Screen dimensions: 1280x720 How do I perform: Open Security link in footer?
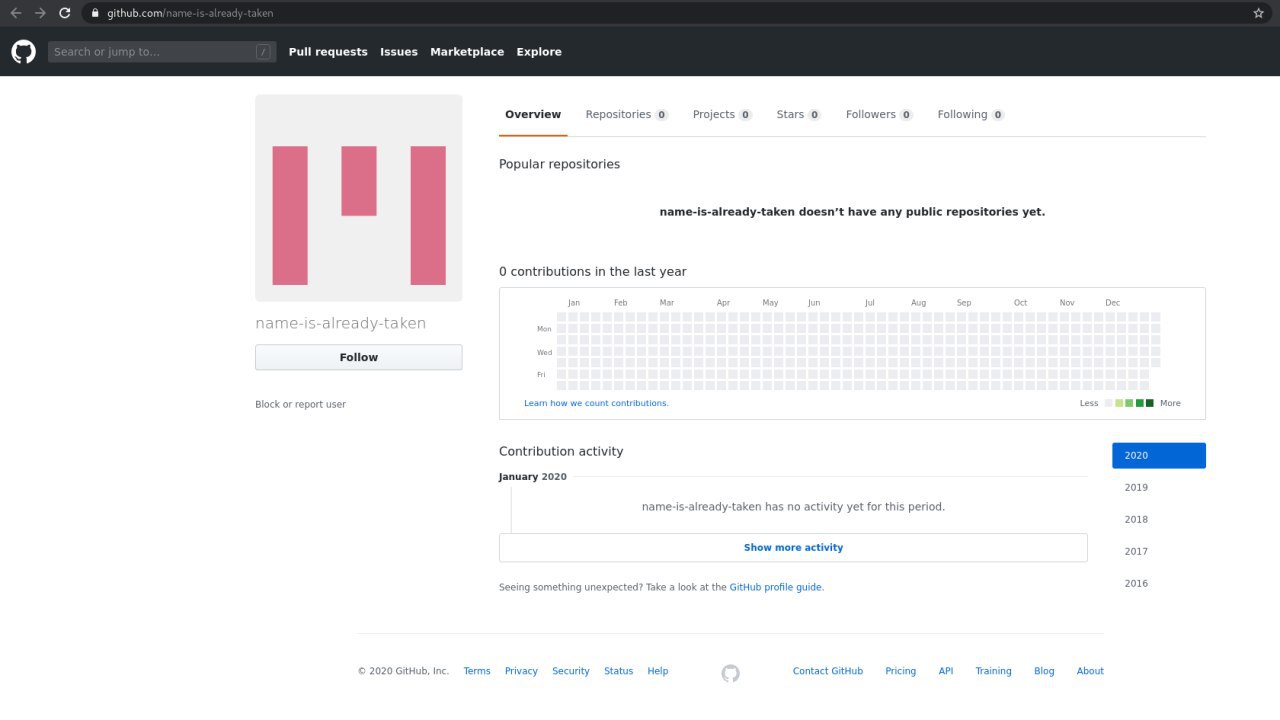(x=571, y=671)
